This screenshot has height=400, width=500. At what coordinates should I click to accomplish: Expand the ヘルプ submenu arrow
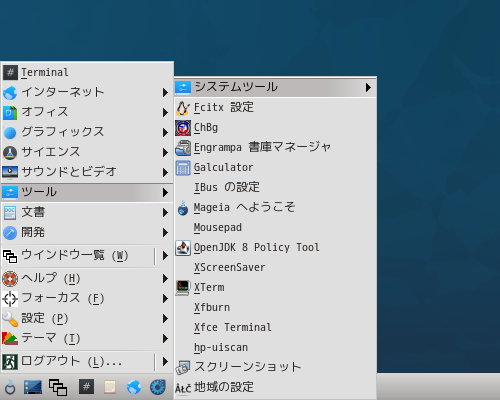pos(165,279)
